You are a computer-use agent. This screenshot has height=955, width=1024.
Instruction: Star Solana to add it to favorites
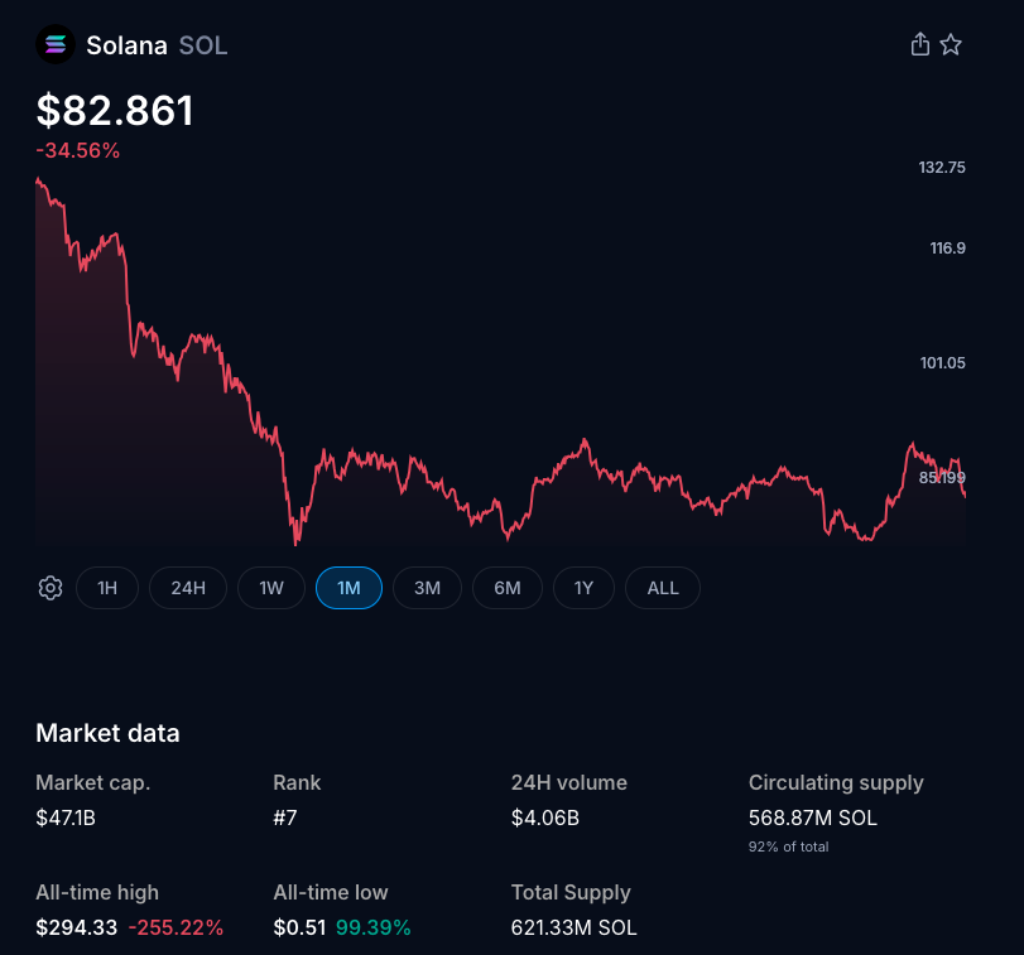tap(951, 44)
